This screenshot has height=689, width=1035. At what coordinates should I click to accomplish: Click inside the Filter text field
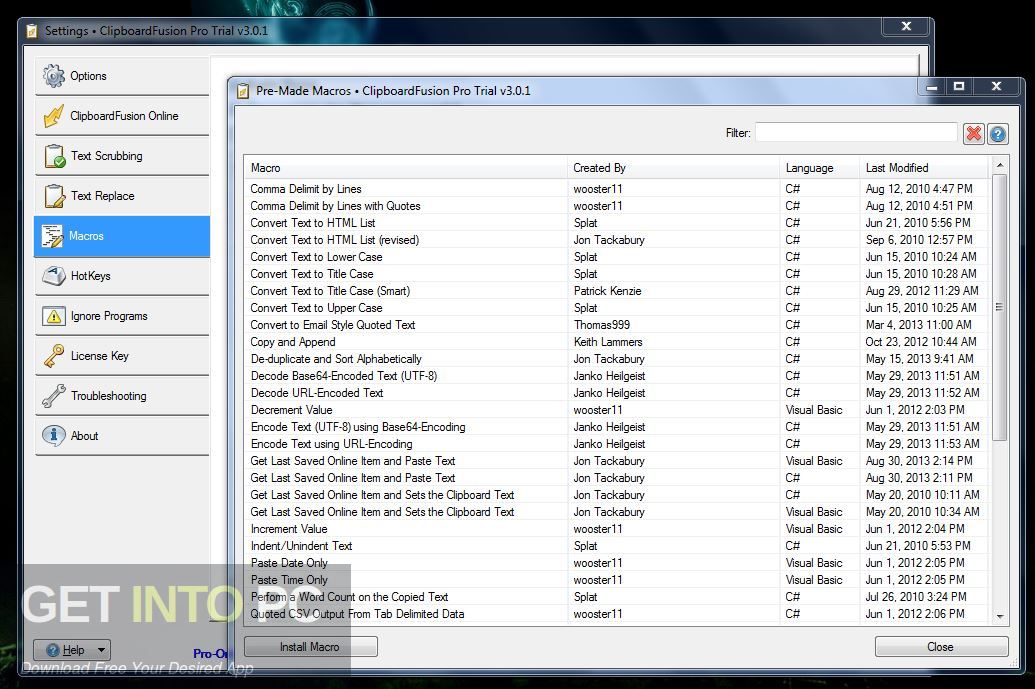(856, 132)
